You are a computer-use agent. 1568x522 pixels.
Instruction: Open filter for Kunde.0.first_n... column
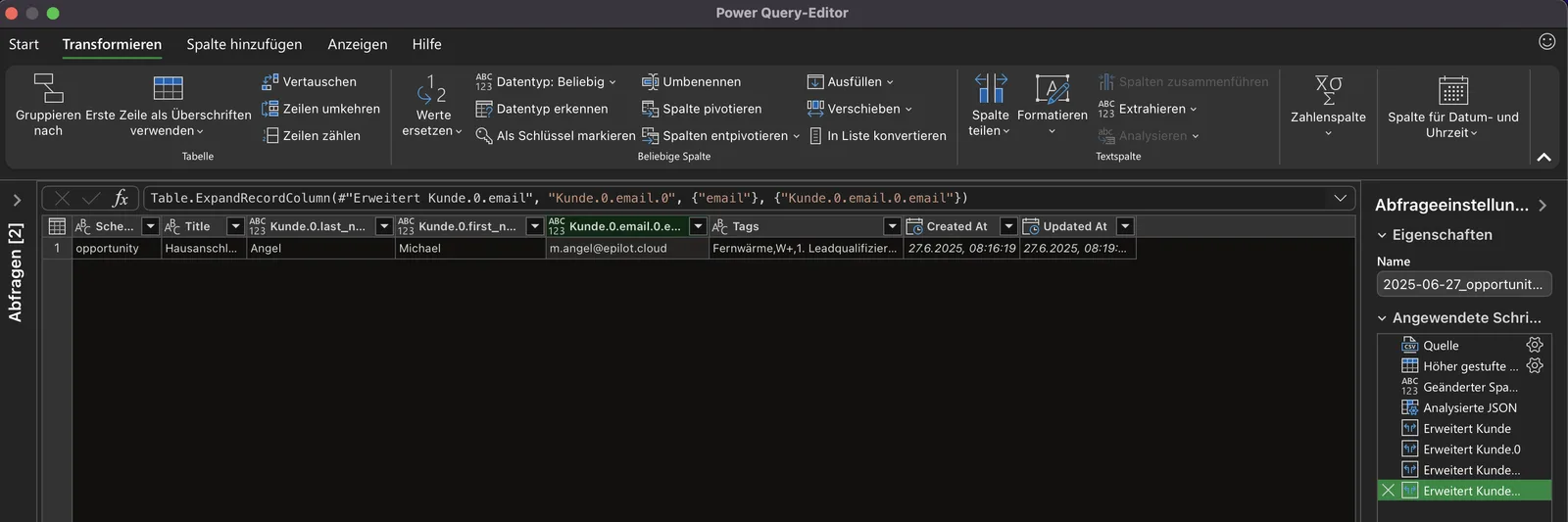pos(535,226)
